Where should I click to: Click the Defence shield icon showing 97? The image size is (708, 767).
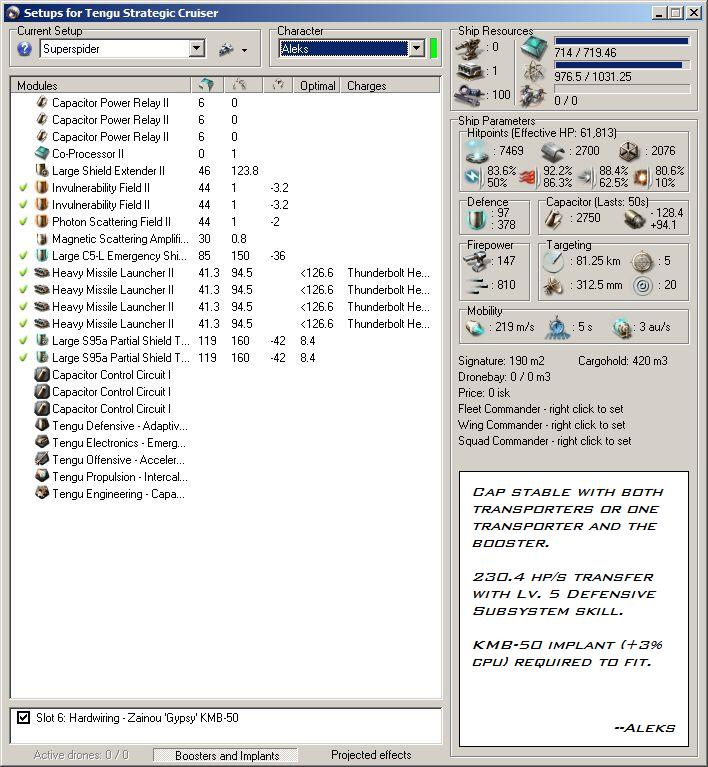click(x=475, y=219)
